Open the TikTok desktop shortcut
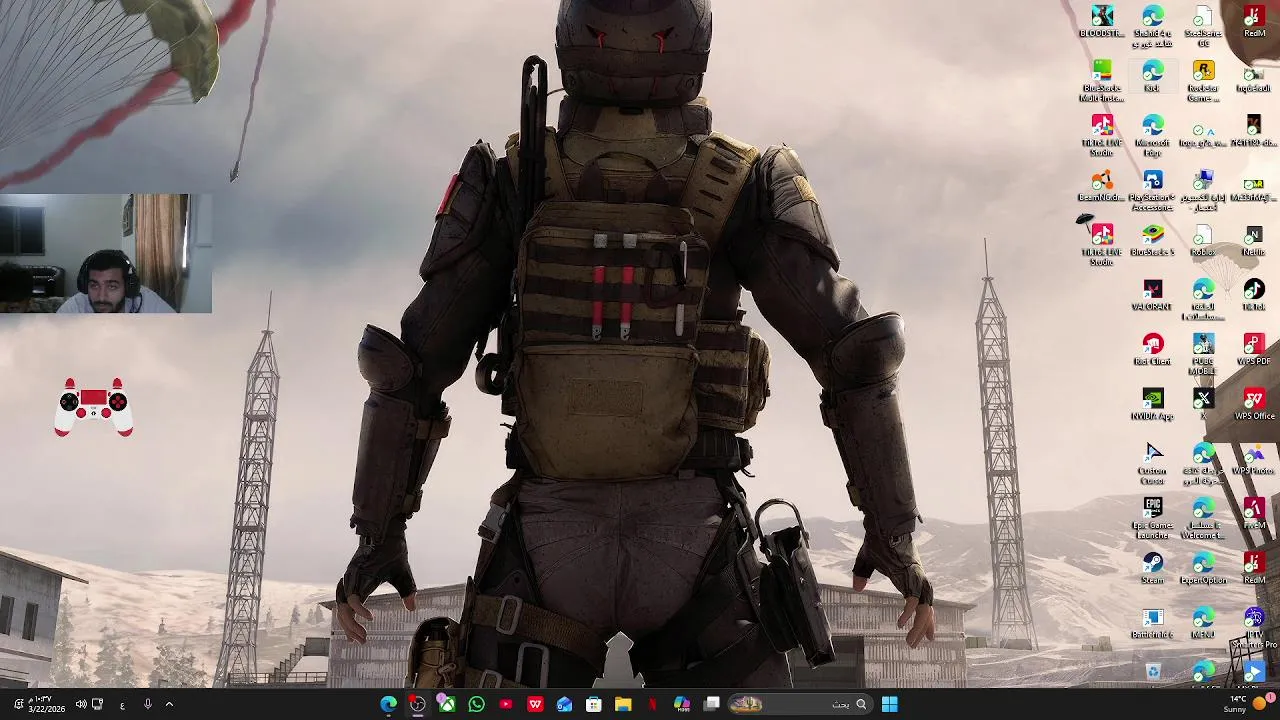 (1254, 295)
